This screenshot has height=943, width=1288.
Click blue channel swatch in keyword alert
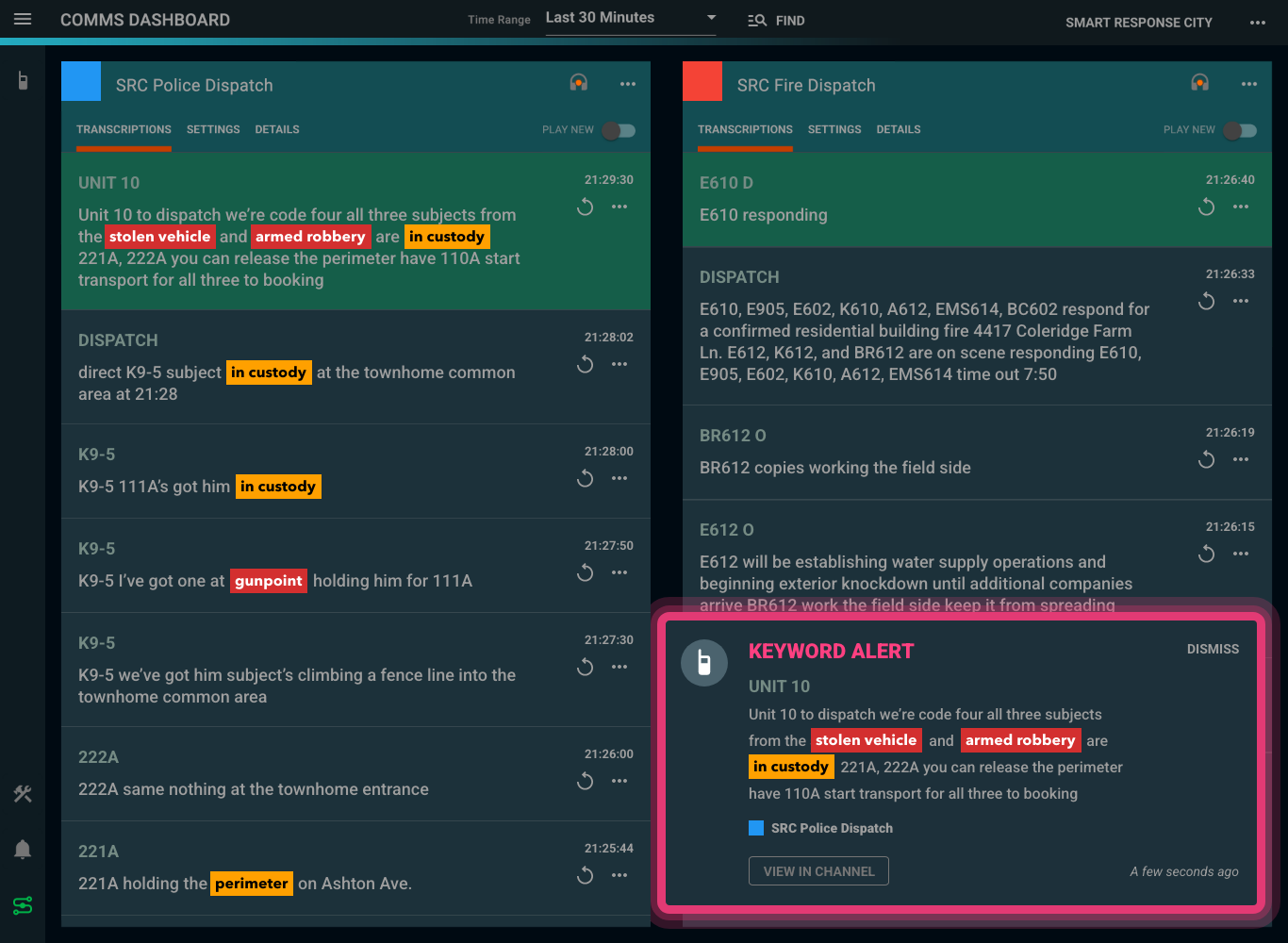pos(756,828)
